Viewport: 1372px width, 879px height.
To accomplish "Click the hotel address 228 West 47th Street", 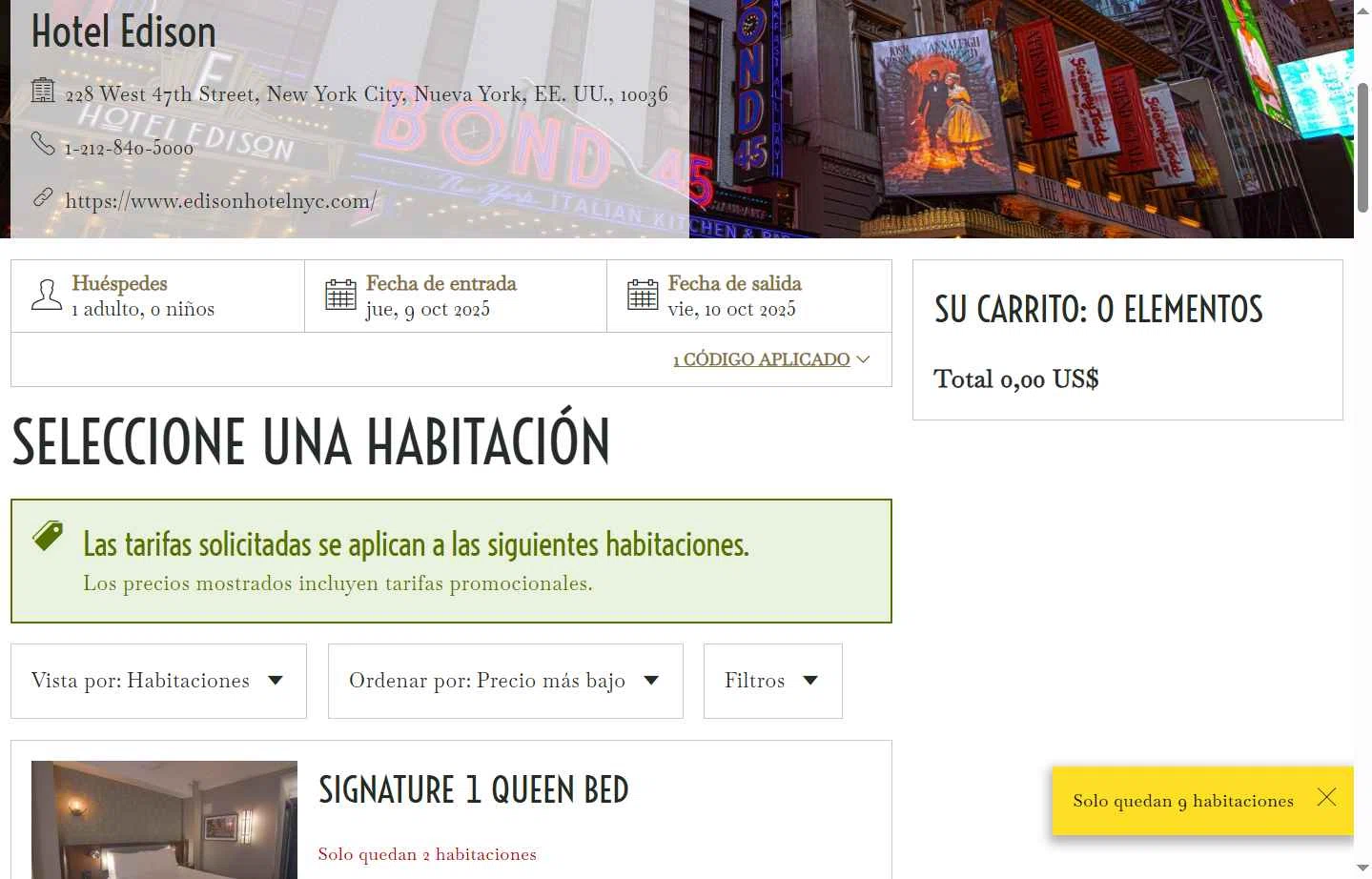I will click(x=366, y=94).
